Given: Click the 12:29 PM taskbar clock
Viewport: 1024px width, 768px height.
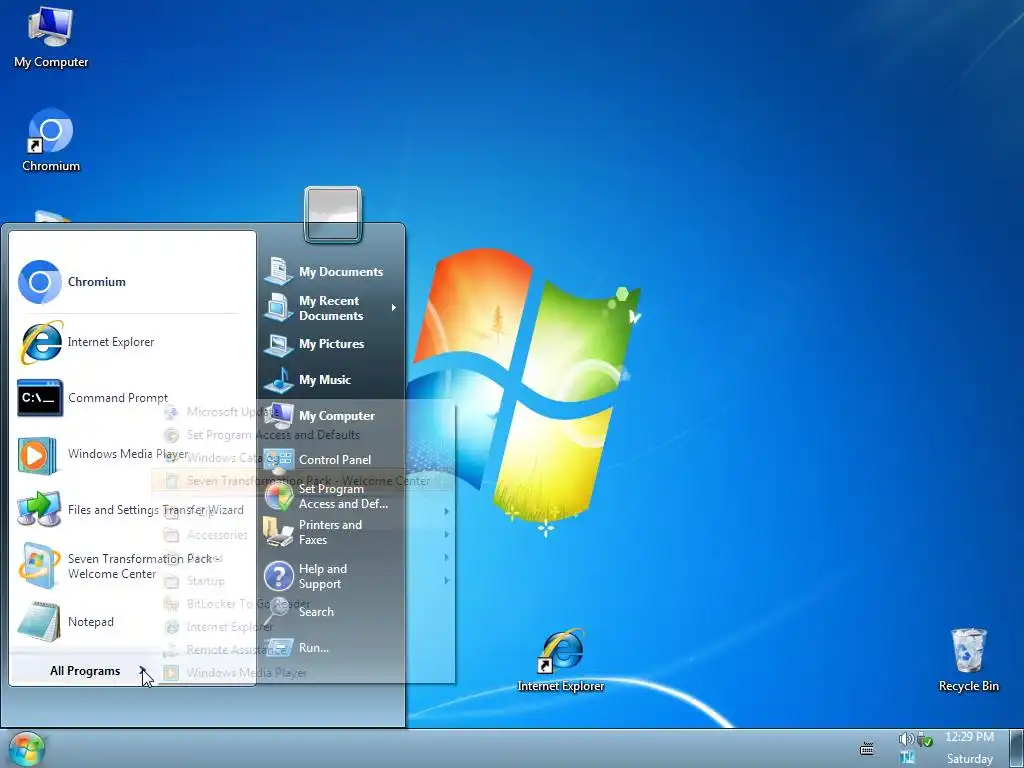Looking at the screenshot, I should (969, 737).
